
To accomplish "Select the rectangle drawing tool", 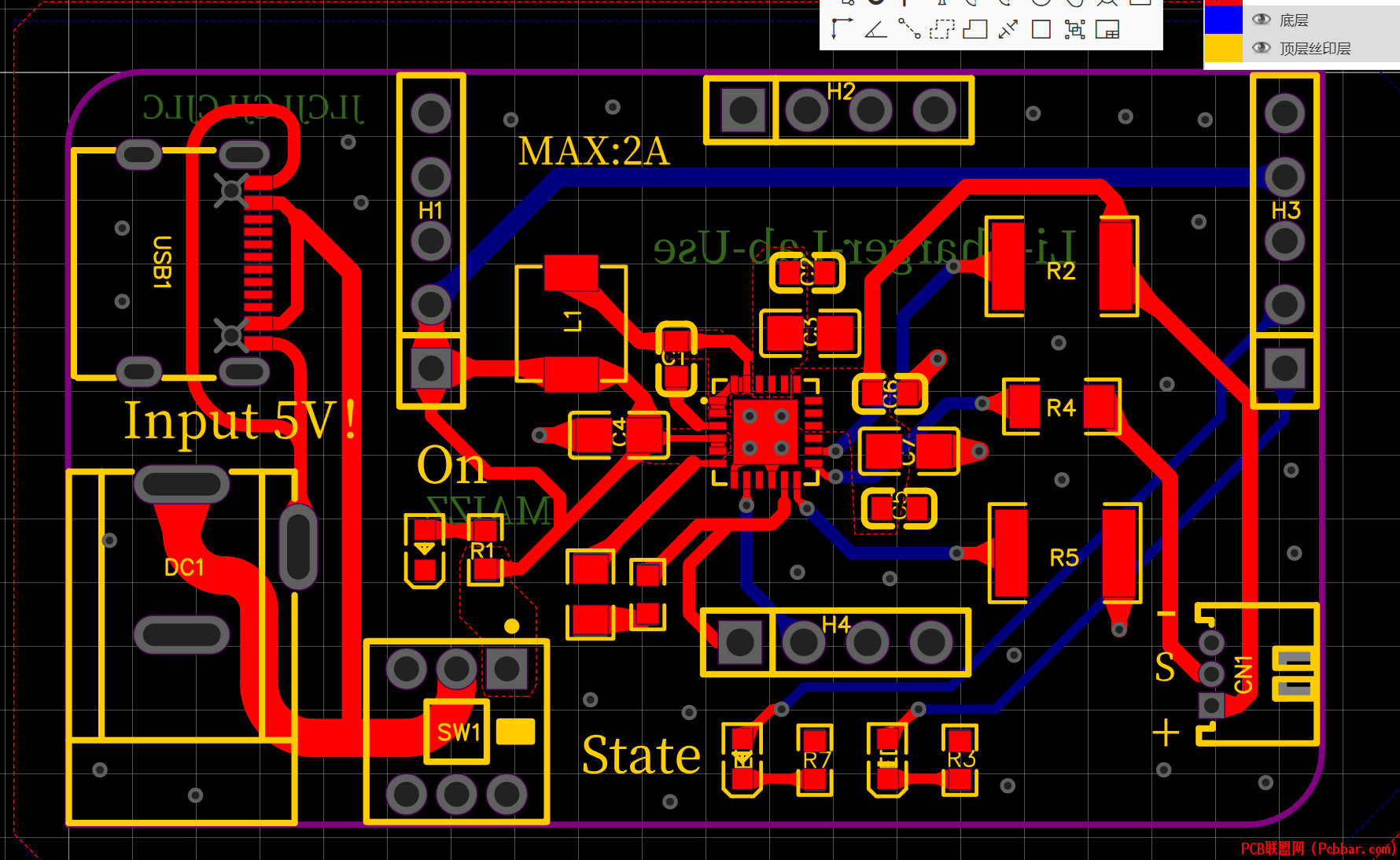I will 1041,30.
